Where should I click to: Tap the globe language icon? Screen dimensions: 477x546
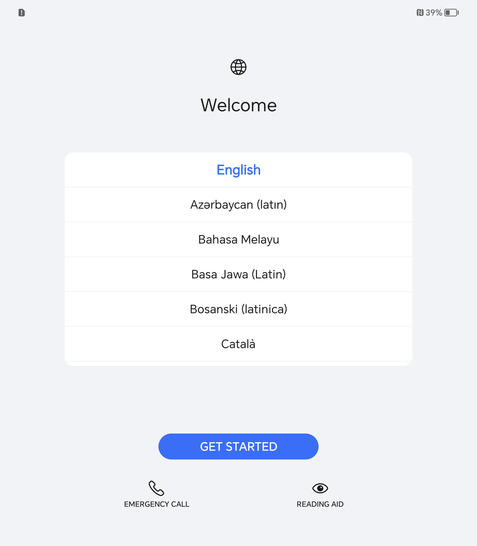pos(238,67)
